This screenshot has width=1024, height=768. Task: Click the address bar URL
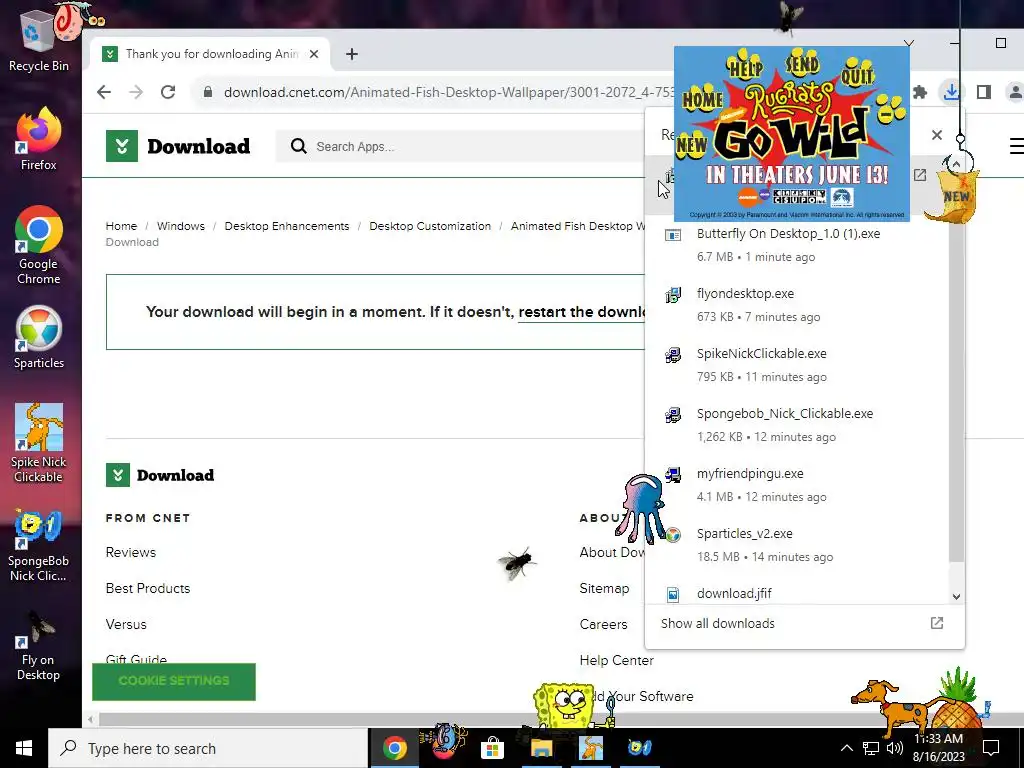click(449, 92)
